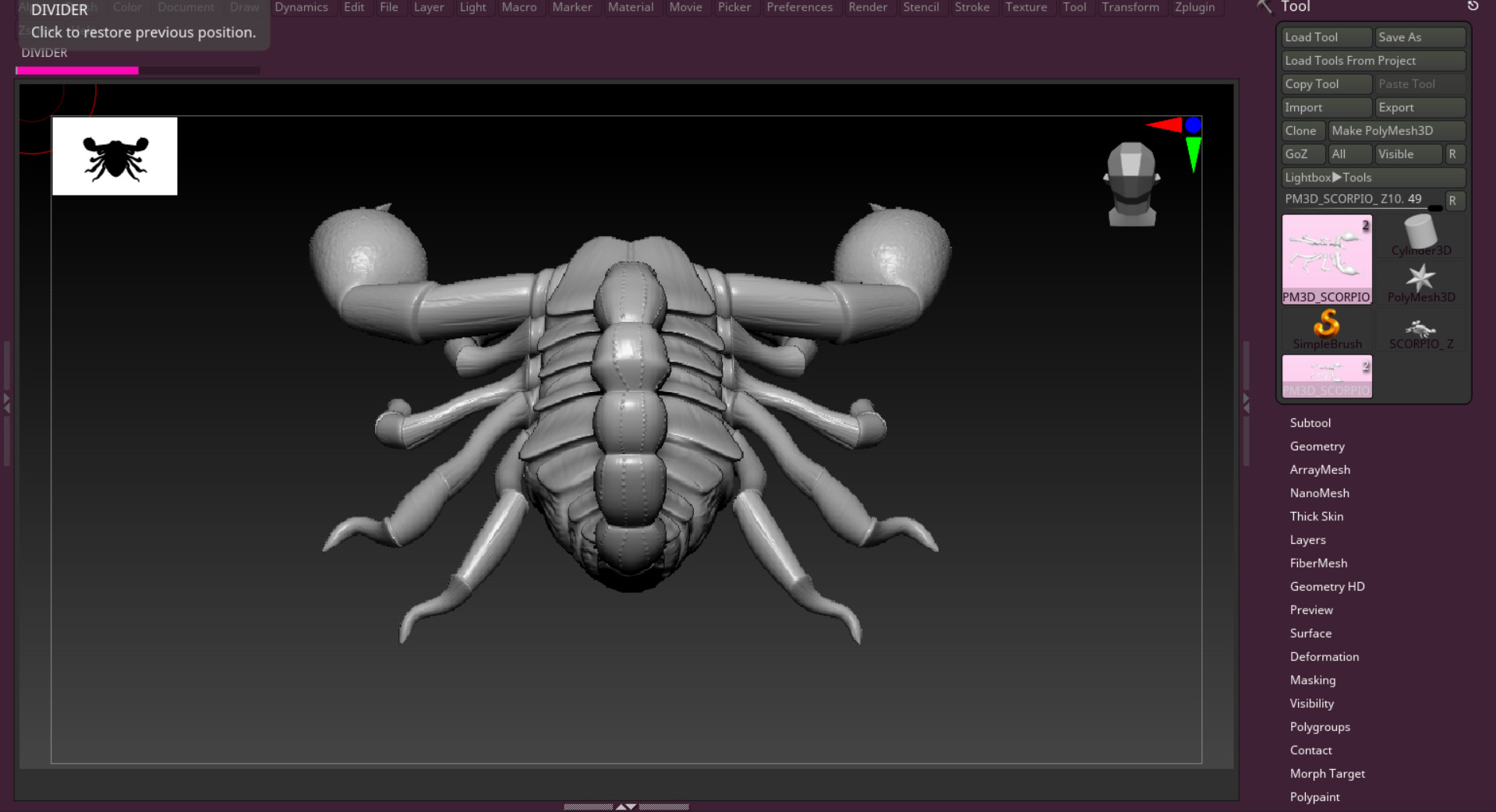This screenshot has width=1496, height=812.
Task: Click the All button next to GoZ
Action: click(x=1350, y=154)
